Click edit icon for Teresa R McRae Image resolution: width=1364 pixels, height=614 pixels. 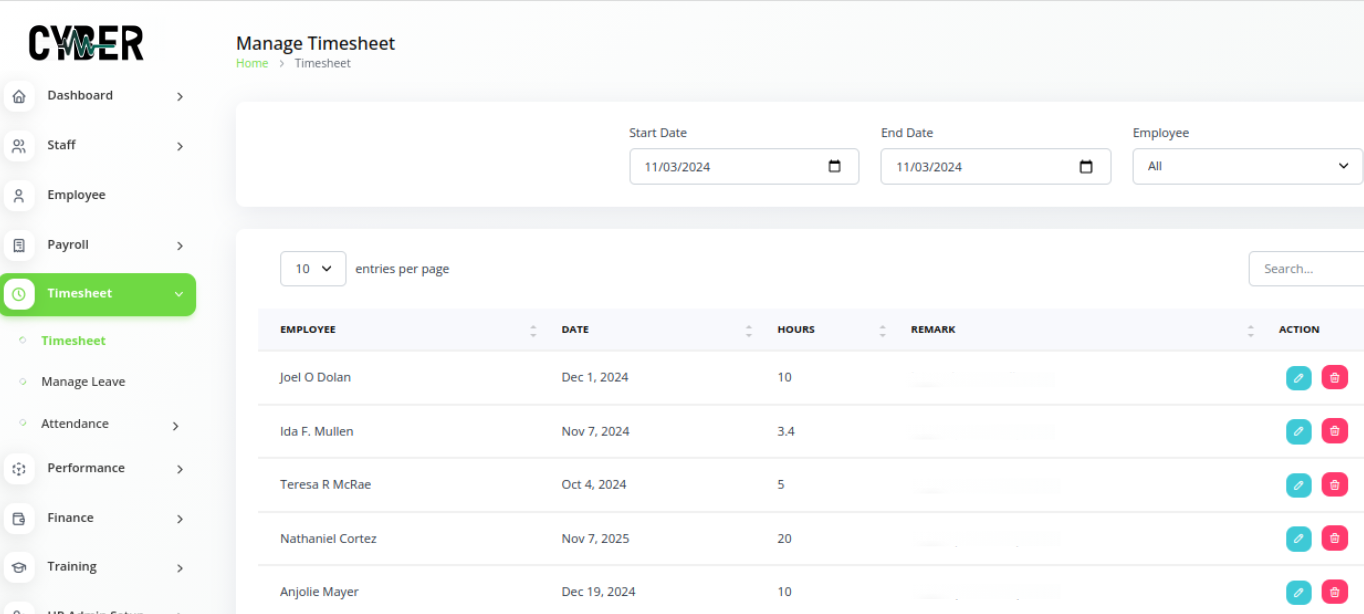click(x=1298, y=485)
